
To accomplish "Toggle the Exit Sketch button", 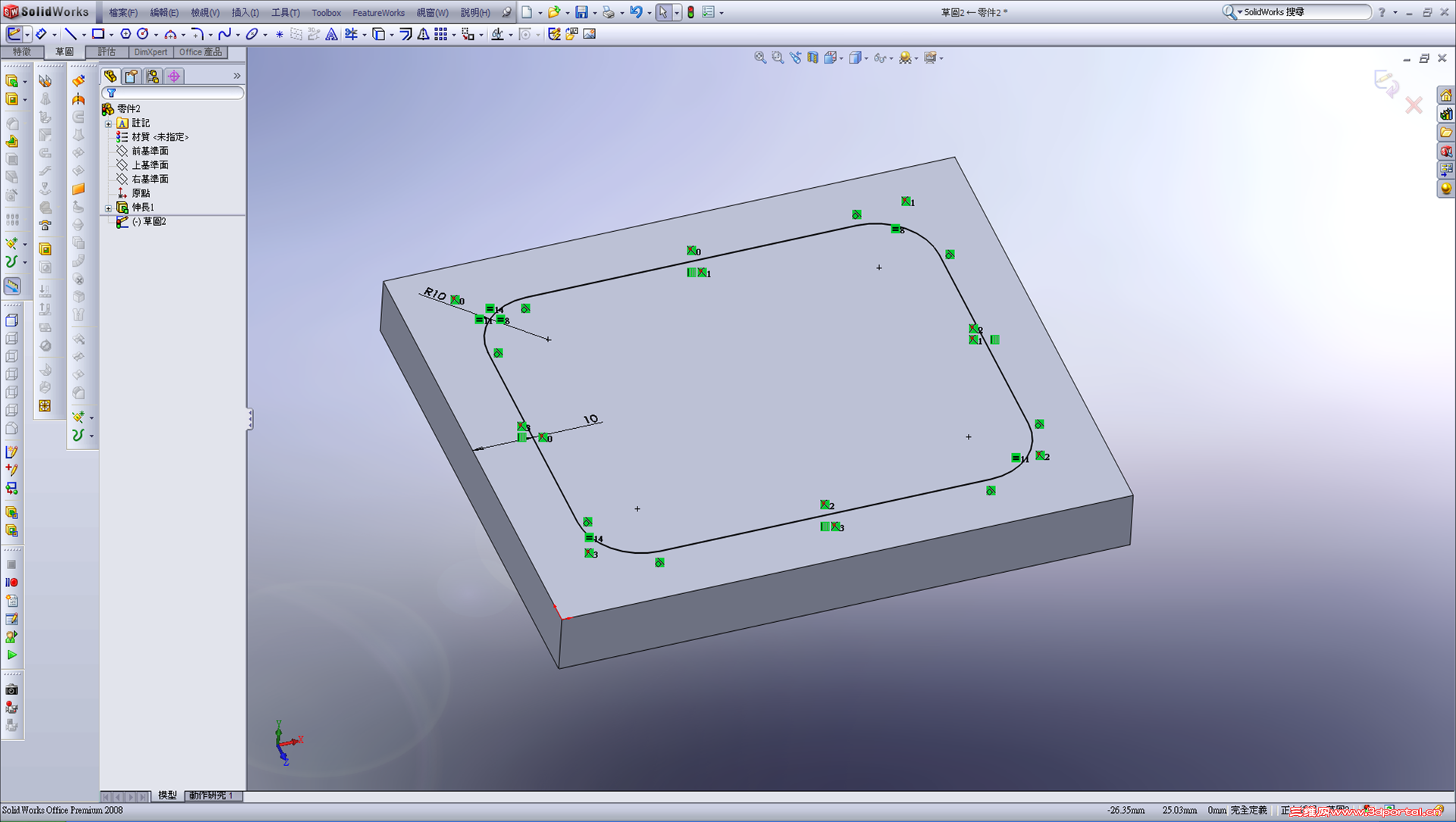I will click(14, 34).
